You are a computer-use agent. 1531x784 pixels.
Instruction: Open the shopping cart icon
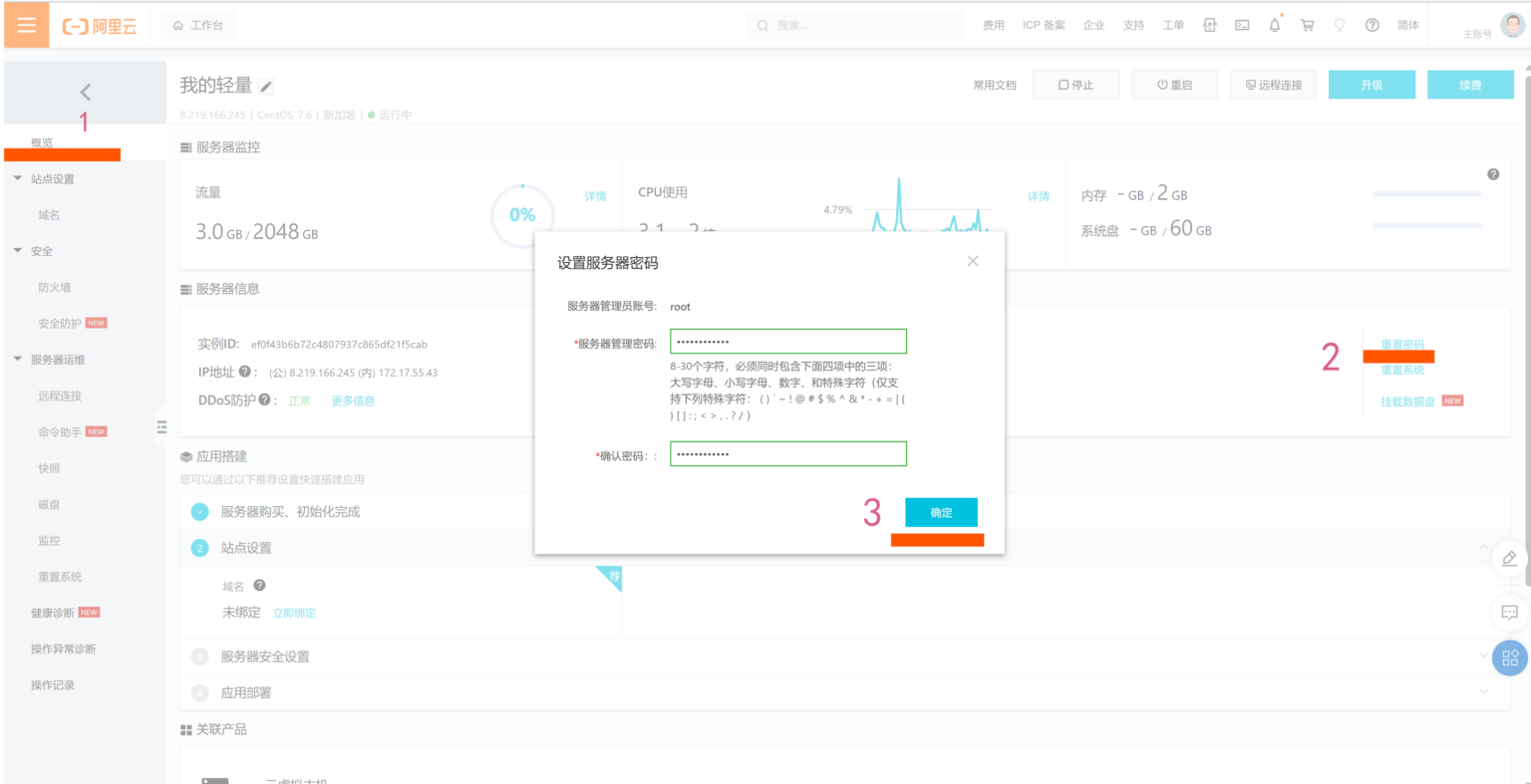click(1307, 24)
